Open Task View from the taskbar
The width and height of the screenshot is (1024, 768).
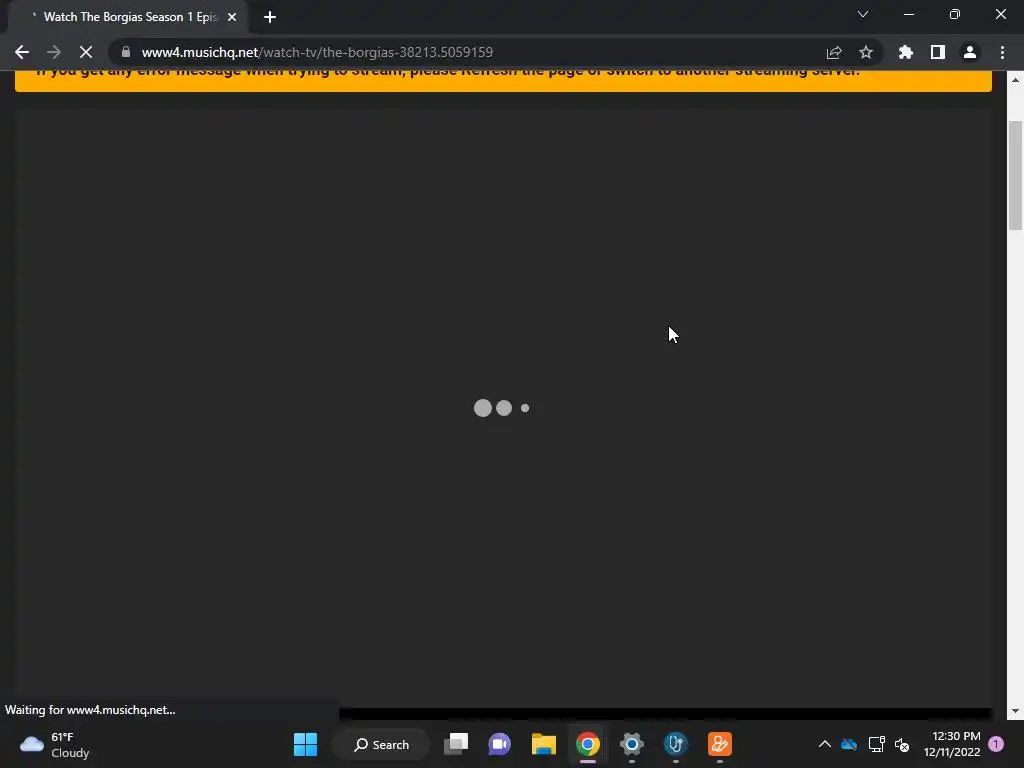456,744
